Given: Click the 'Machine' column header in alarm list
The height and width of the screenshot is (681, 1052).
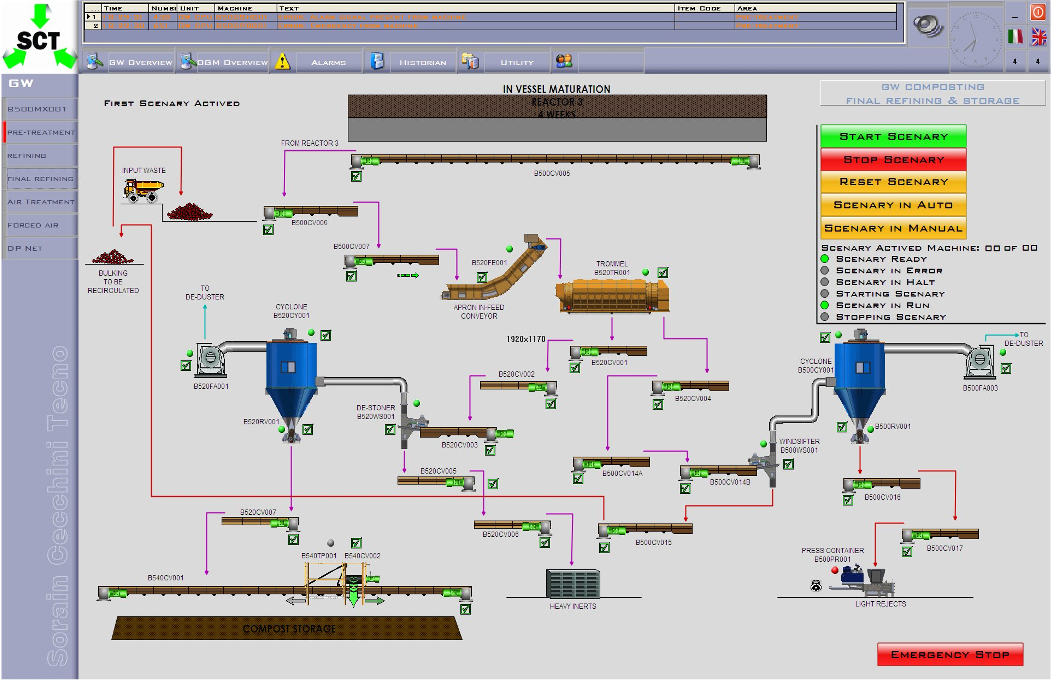Looking at the screenshot, I should tap(246, 8).
